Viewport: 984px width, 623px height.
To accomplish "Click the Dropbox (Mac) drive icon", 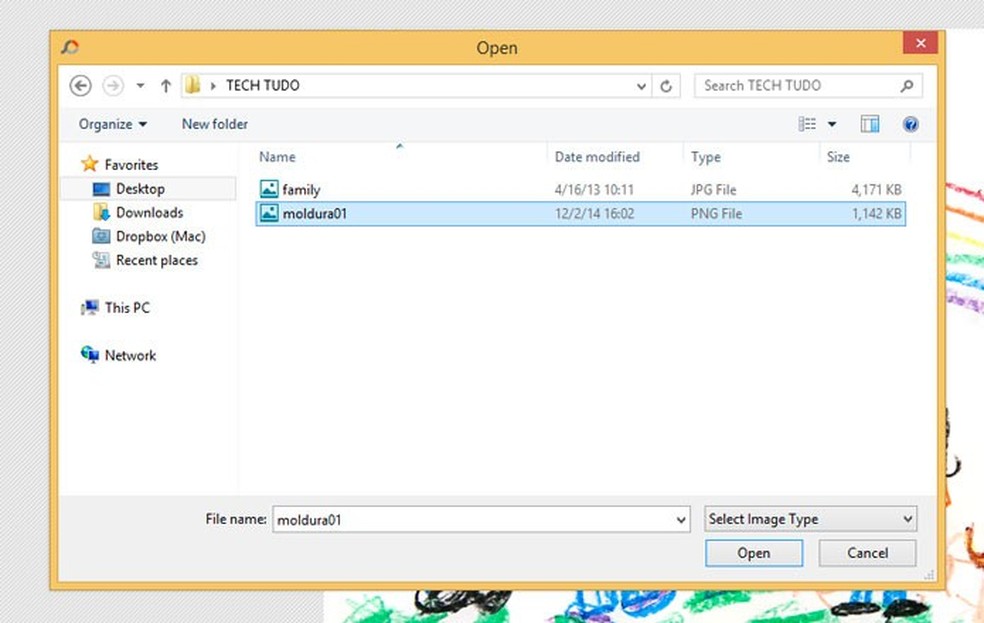I will [x=101, y=236].
